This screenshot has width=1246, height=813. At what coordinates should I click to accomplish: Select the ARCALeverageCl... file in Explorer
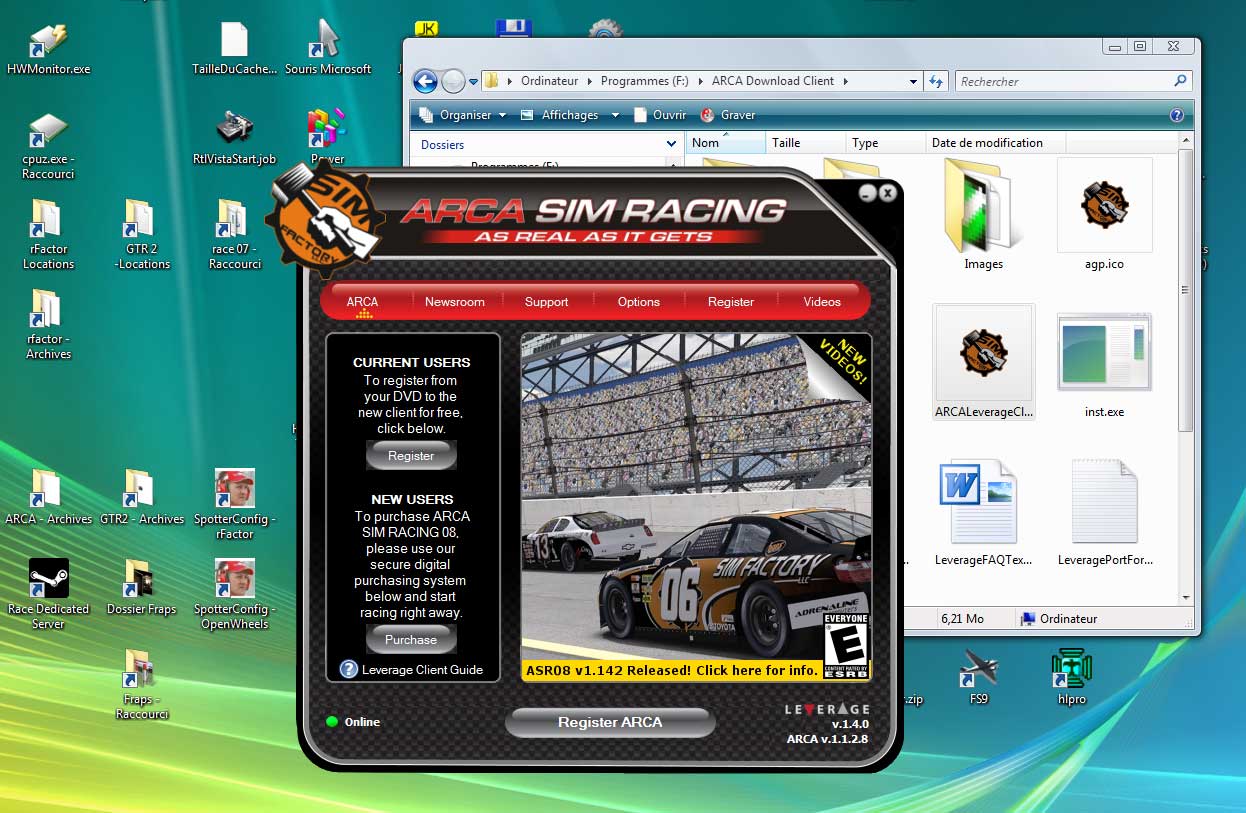[x=983, y=362]
